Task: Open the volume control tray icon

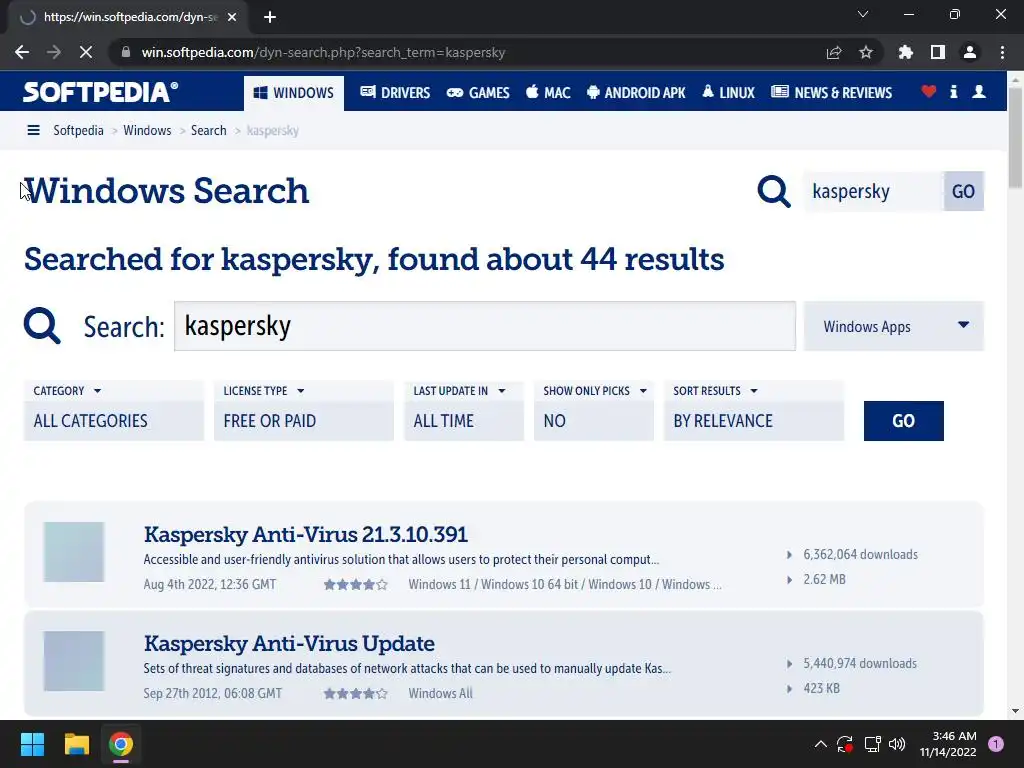Action: pos(897,744)
